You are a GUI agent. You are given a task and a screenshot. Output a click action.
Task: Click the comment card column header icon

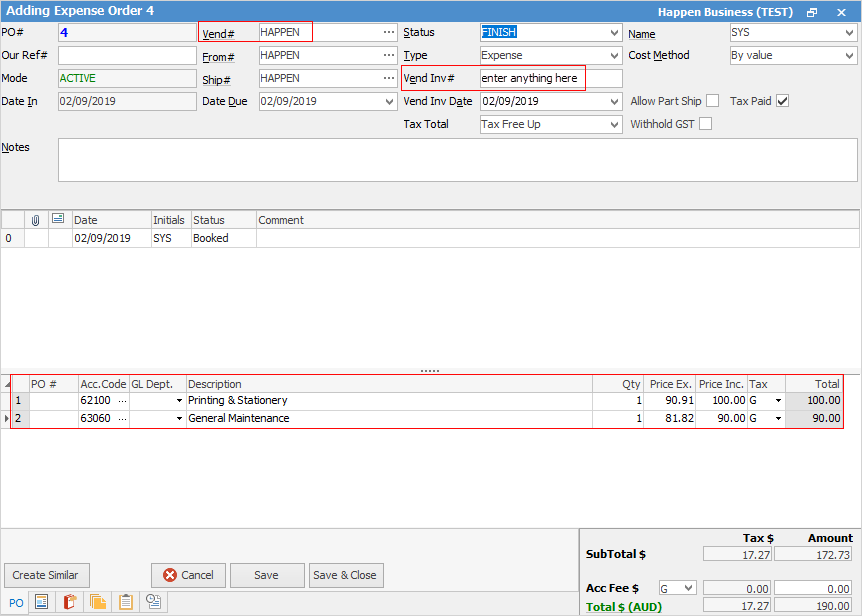pos(59,220)
